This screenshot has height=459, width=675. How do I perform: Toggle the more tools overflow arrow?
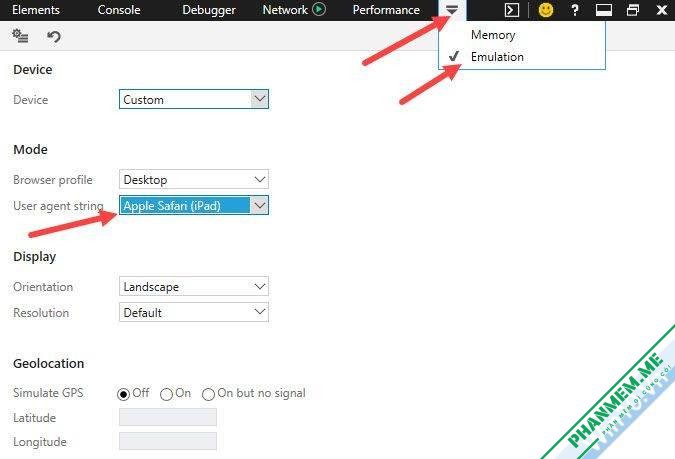pyautogui.click(x=452, y=9)
